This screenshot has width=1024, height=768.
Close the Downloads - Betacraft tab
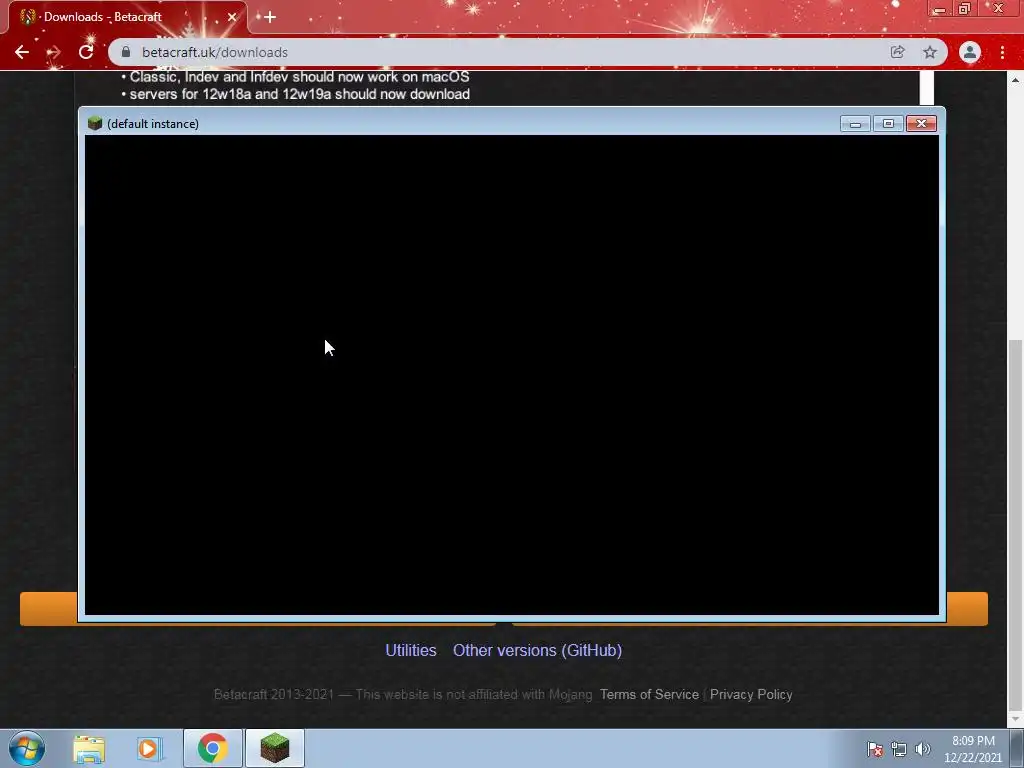232,17
